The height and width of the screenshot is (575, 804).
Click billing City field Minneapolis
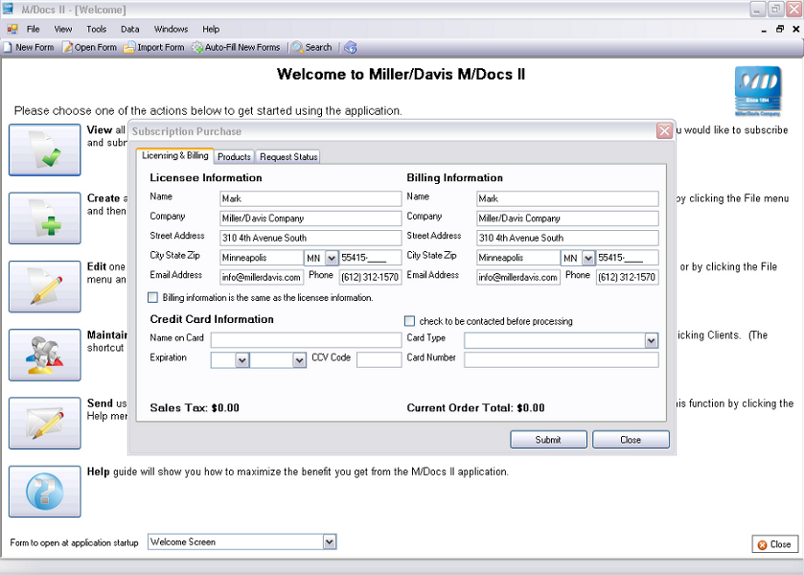click(518, 257)
